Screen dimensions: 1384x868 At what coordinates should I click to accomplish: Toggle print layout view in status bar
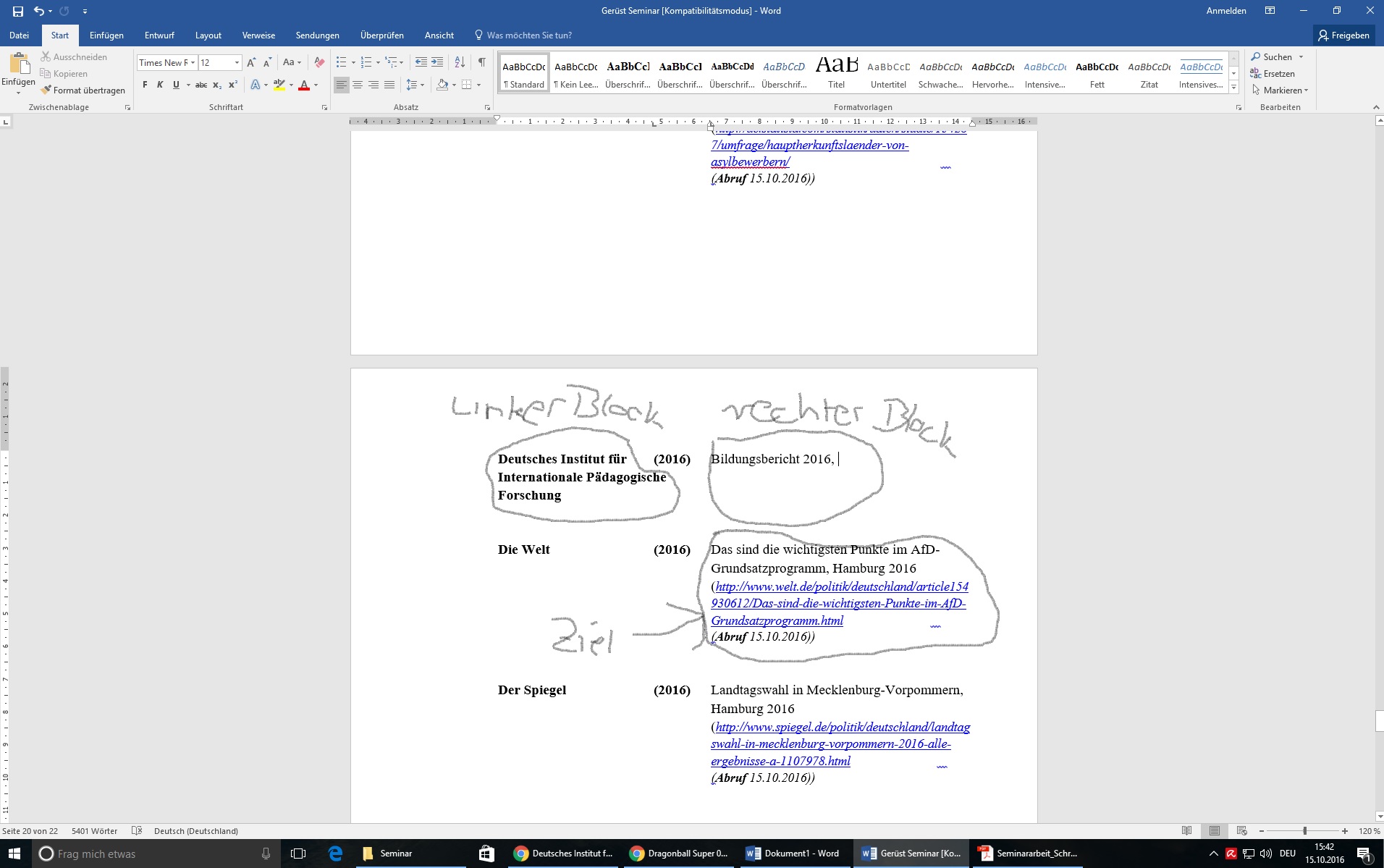tap(1215, 831)
